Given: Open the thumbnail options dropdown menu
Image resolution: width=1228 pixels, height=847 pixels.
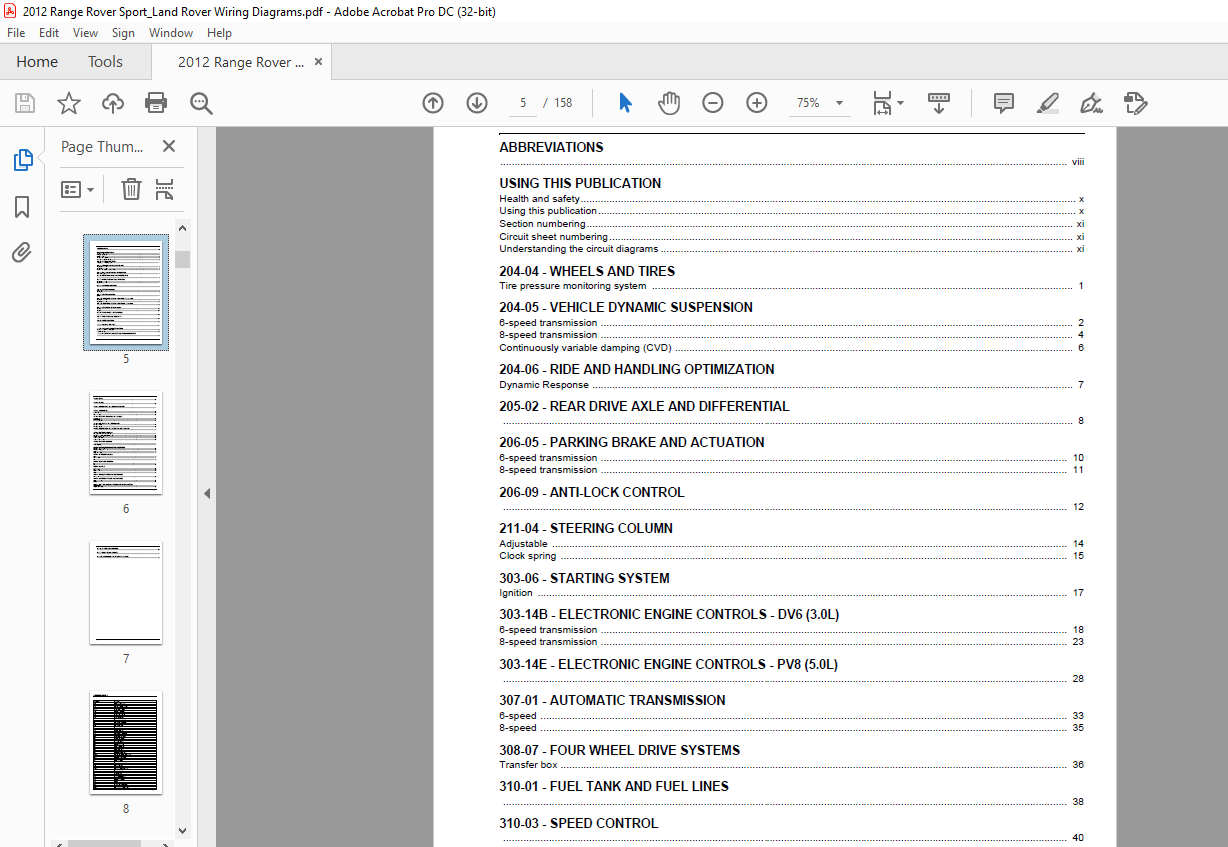Looking at the screenshot, I should (78, 189).
